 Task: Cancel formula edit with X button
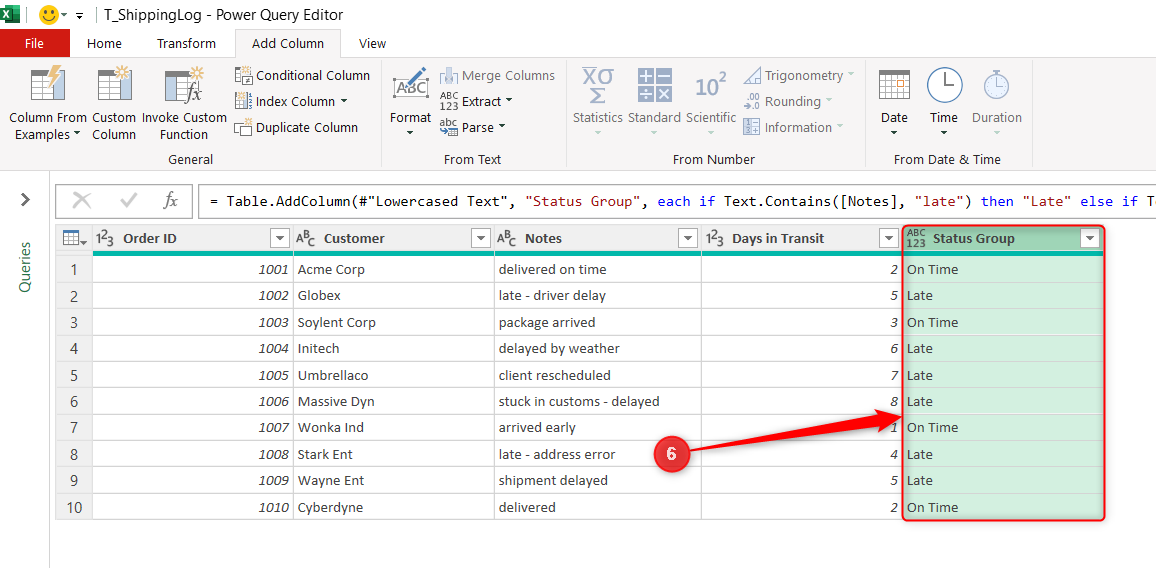81,200
